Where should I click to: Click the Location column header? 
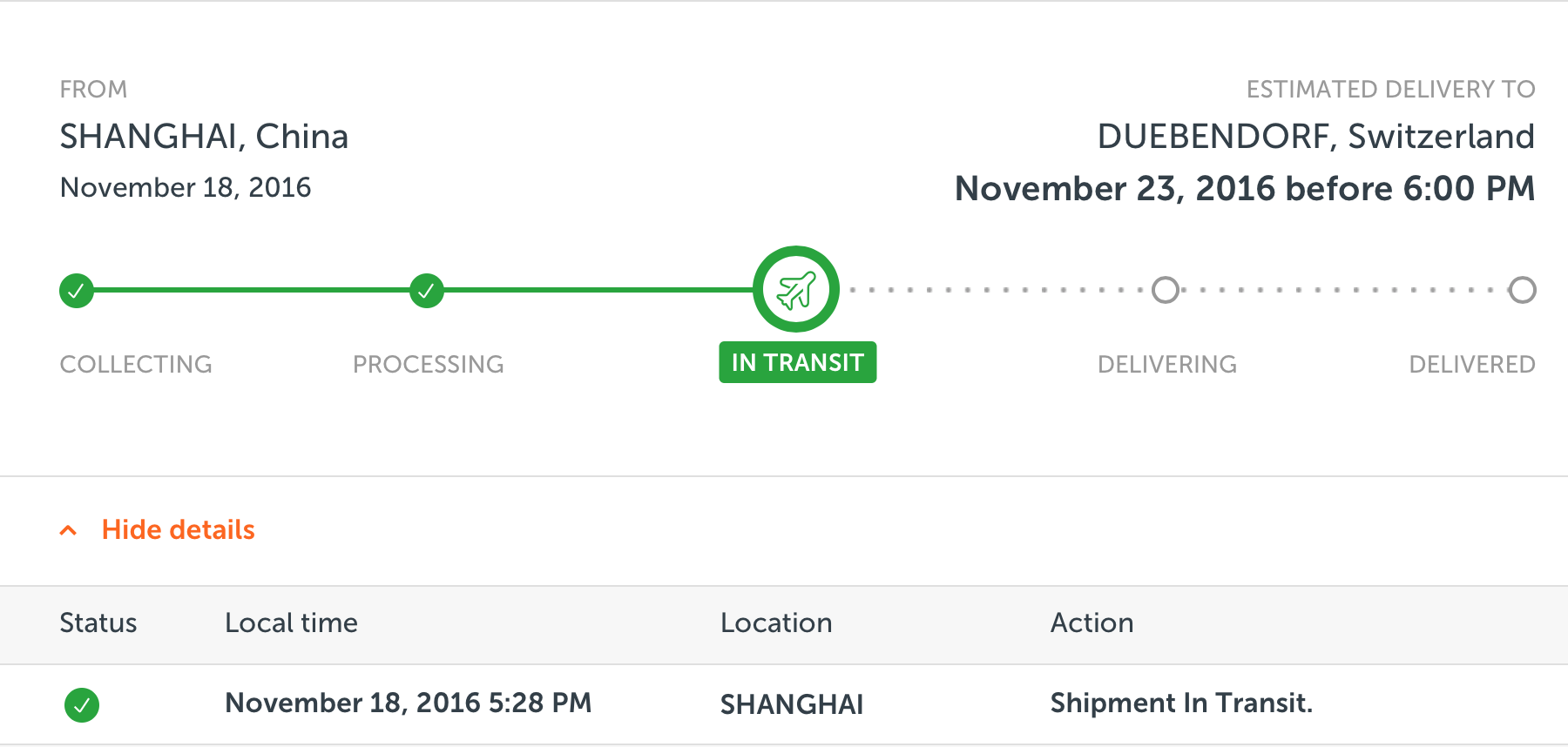point(776,622)
